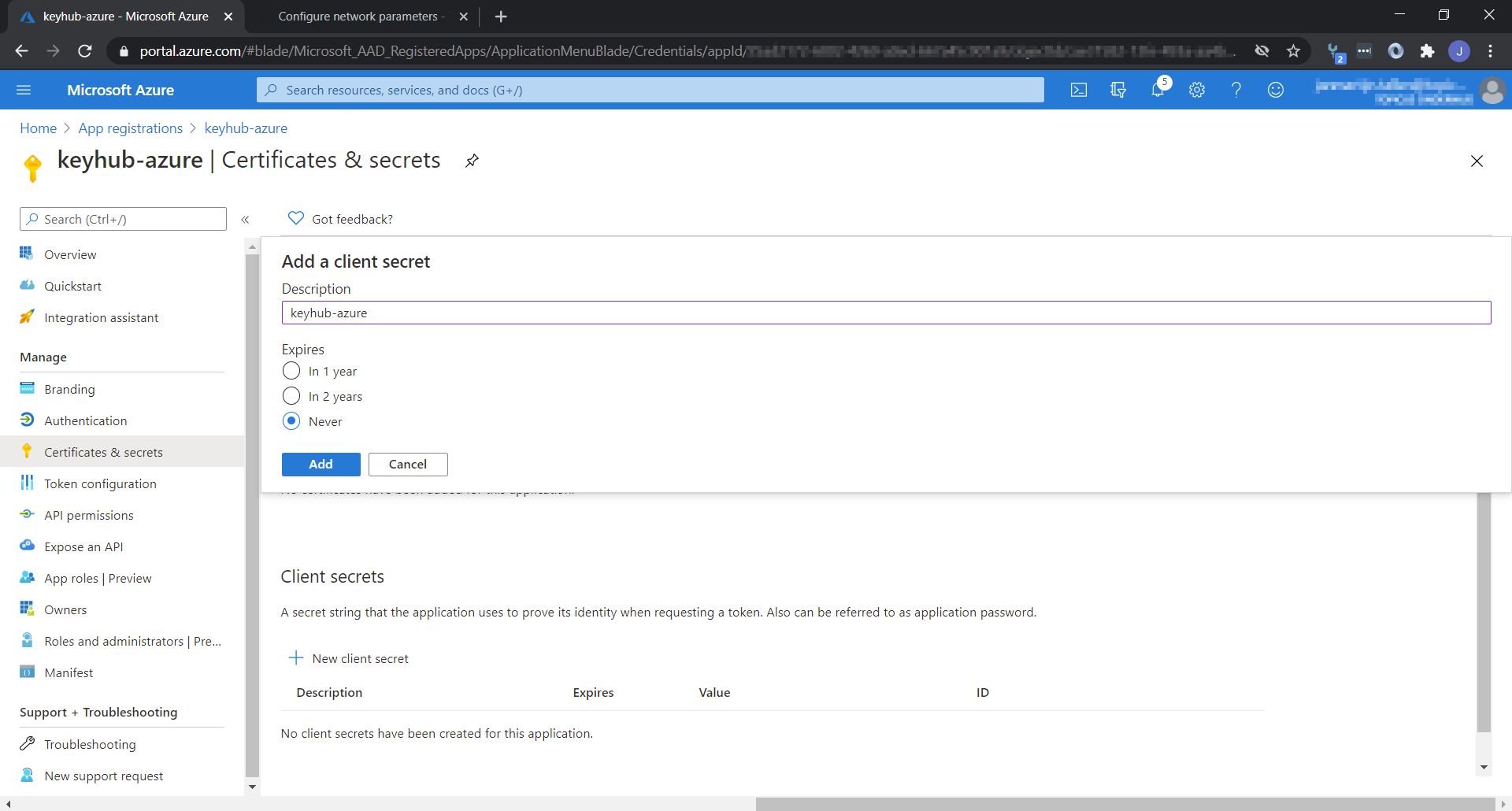Click Microsoft Azure logo text
Viewport: 1512px width, 811px height.
pos(120,90)
